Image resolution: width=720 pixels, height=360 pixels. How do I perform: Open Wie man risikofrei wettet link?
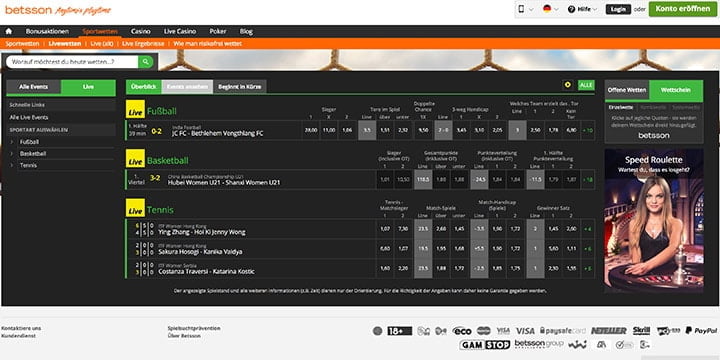point(208,44)
